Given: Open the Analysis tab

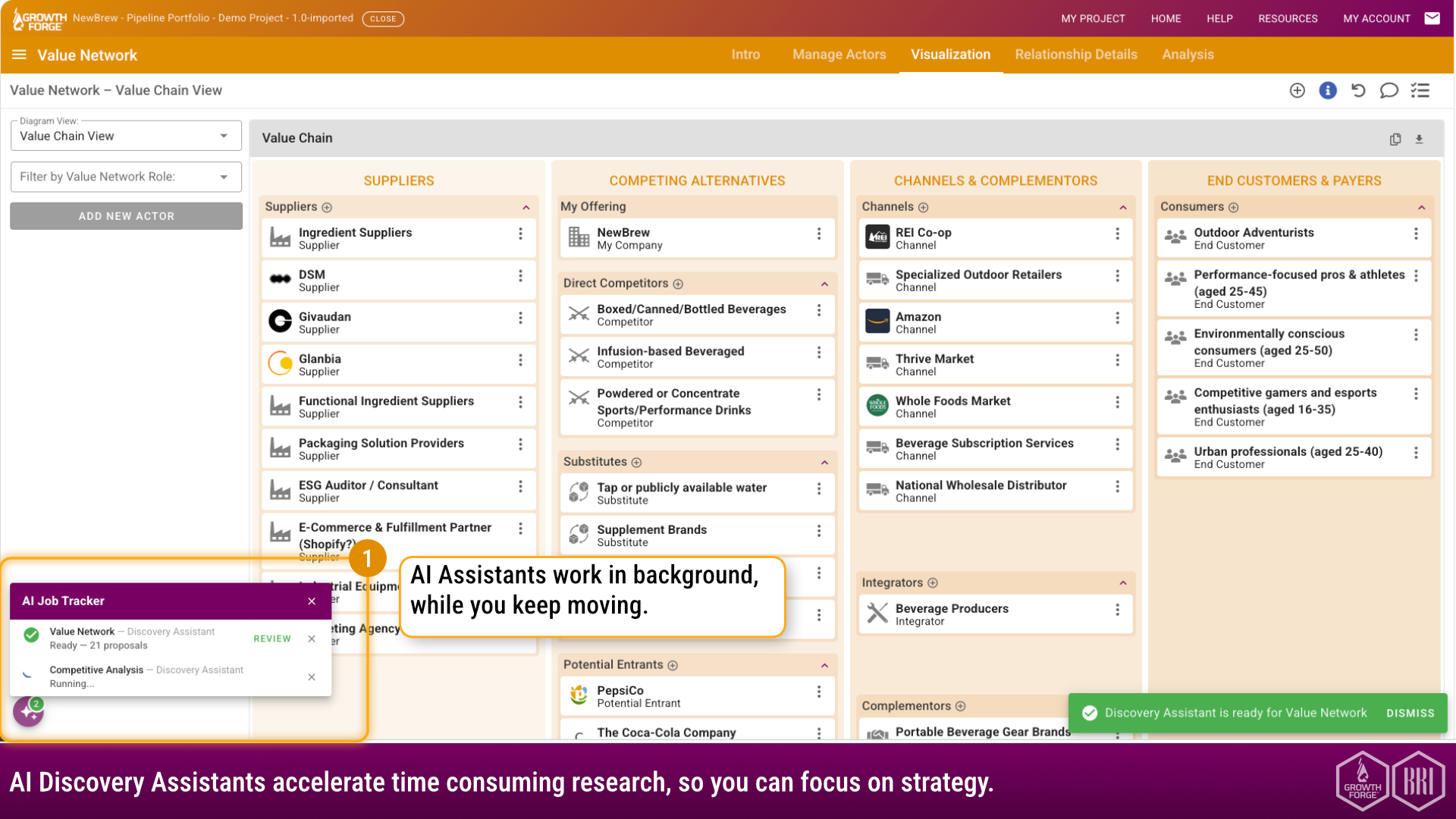Looking at the screenshot, I should 1188,55.
